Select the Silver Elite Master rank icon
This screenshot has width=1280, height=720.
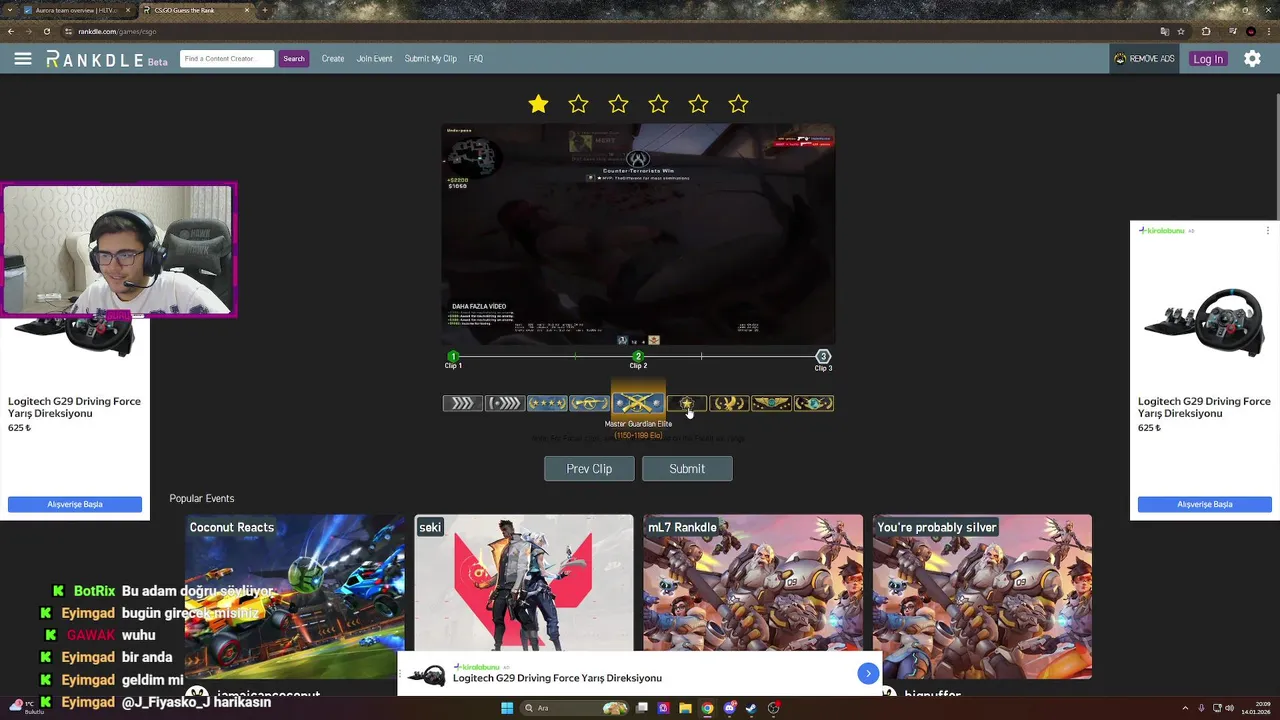pyautogui.click(x=504, y=404)
